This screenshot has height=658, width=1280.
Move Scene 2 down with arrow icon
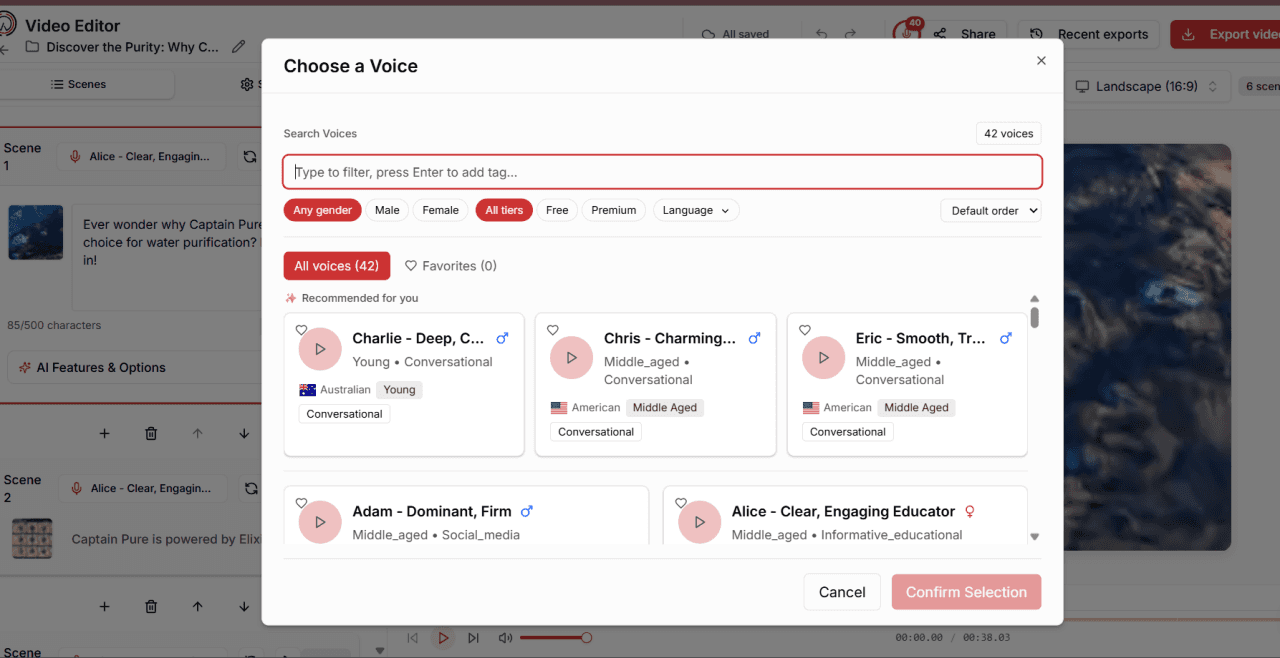pos(244,607)
